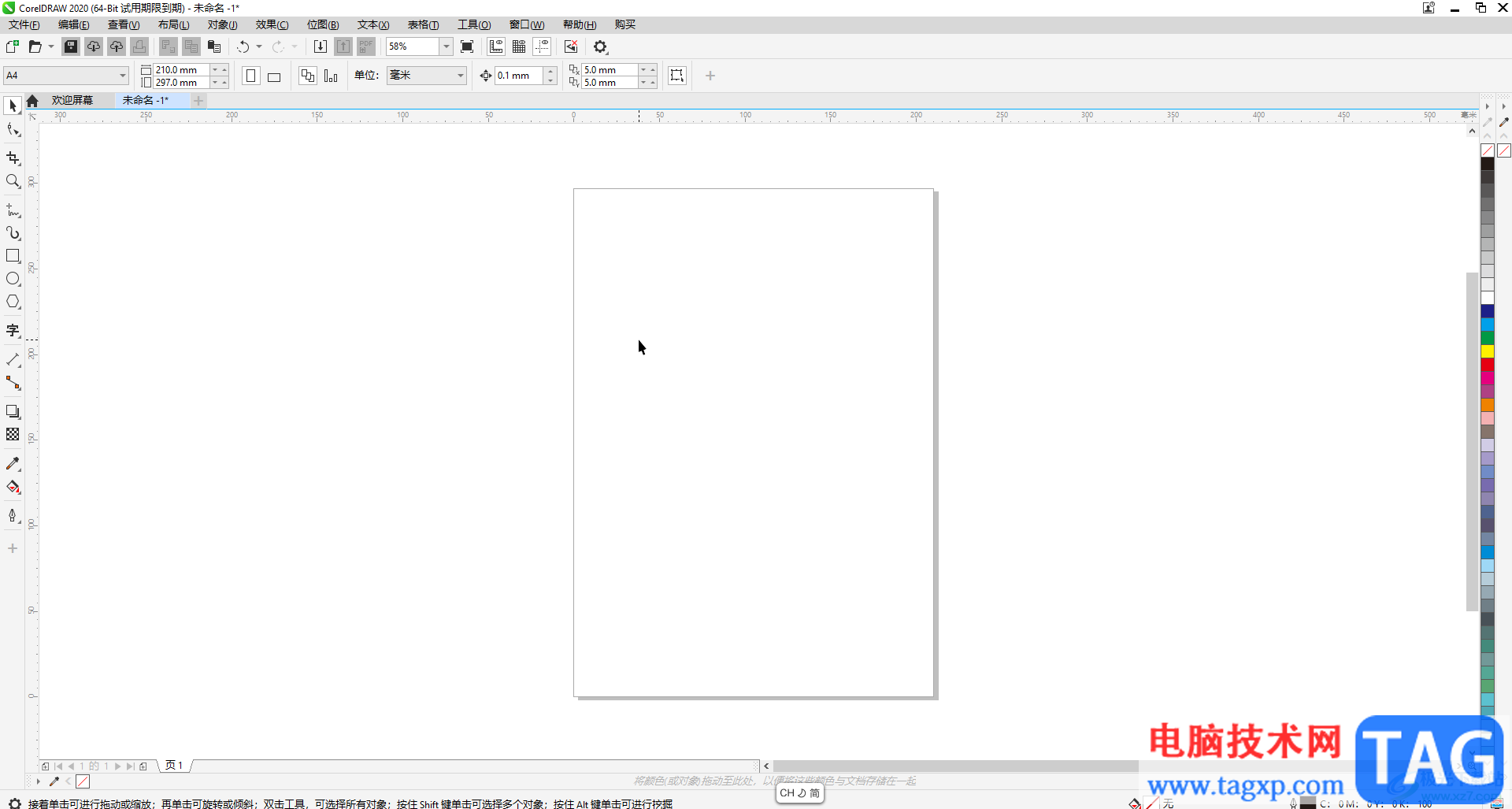Toggle the bleed area display button
Image resolution: width=1512 pixels, height=809 pixels.
tap(677, 76)
